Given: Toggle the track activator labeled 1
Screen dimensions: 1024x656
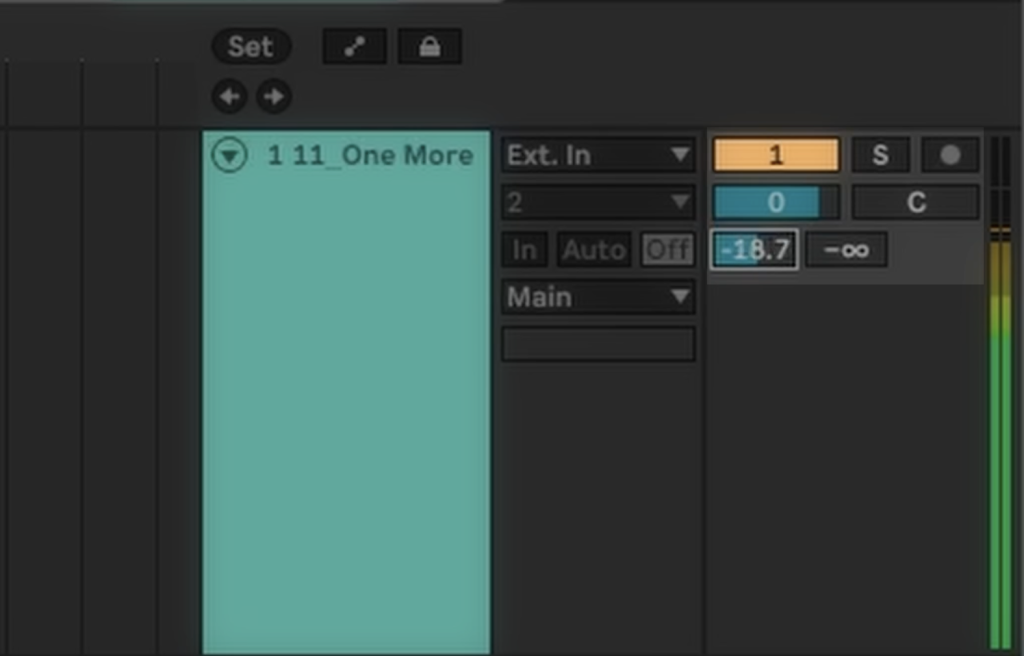Looking at the screenshot, I should pos(775,155).
